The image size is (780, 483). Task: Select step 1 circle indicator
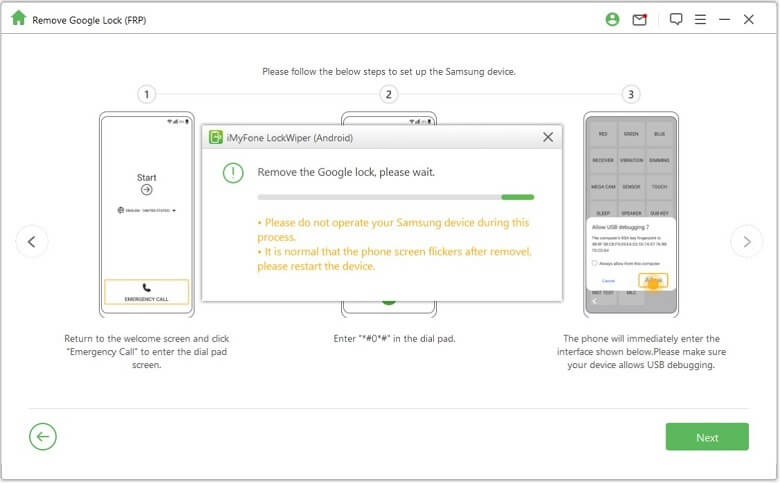click(147, 94)
